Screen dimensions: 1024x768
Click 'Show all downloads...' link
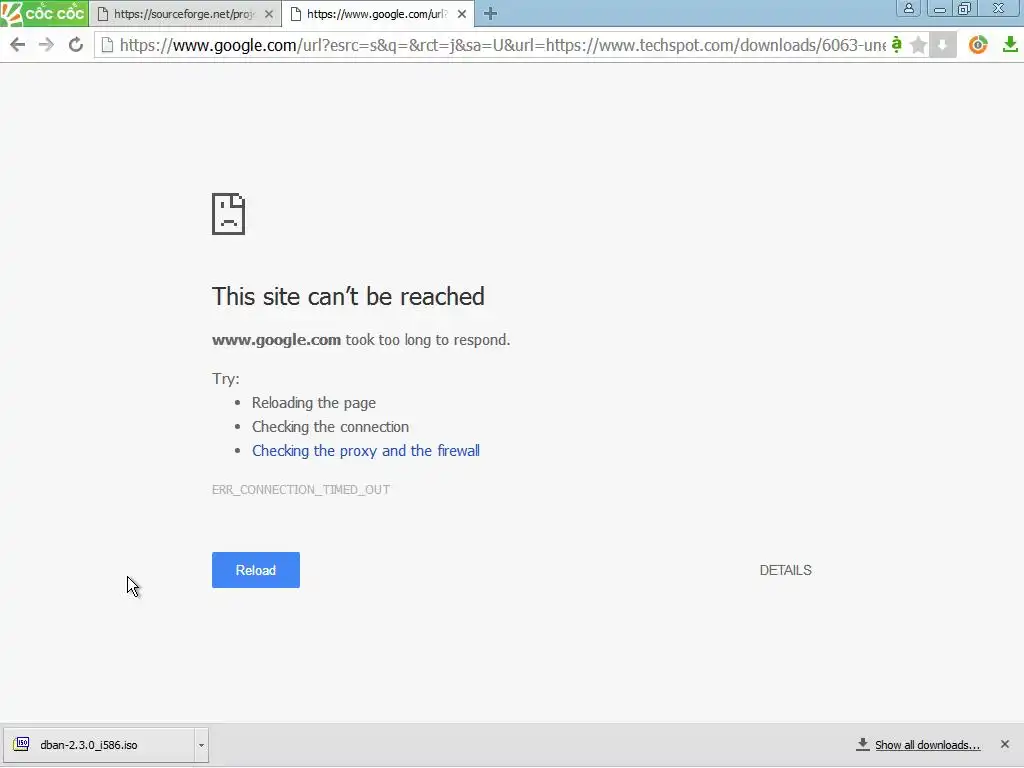click(x=927, y=744)
